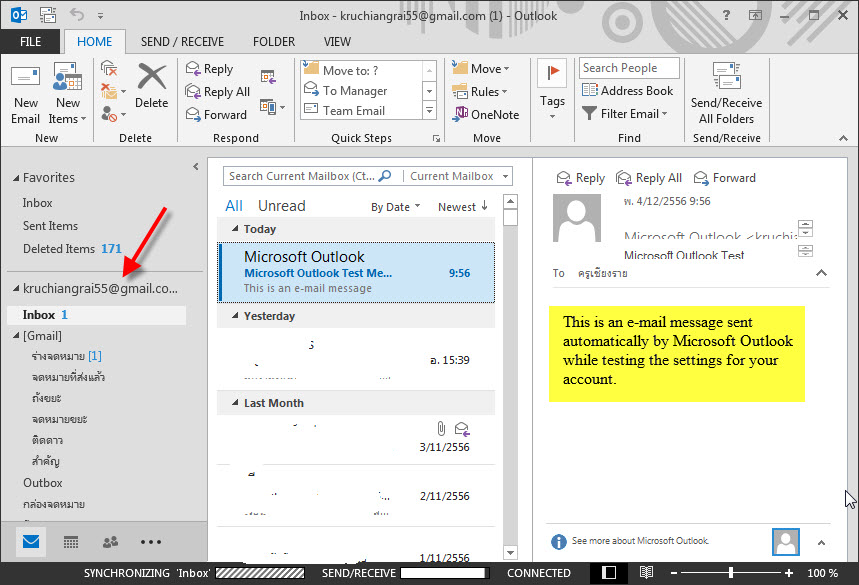Click Forward in the Respond group
The height and width of the screenshot is (585, 859).
pos(216,114)
